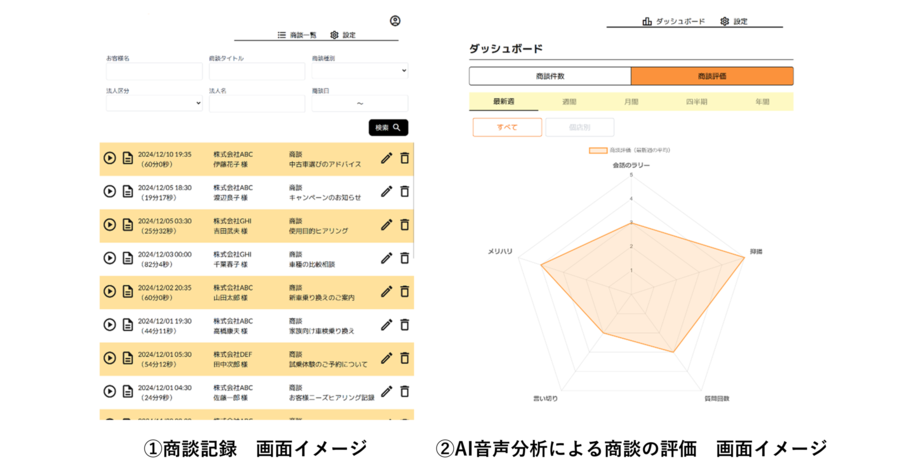Open transcript document for キャンペーンのお知らせ row

click(x=128, y=191)
